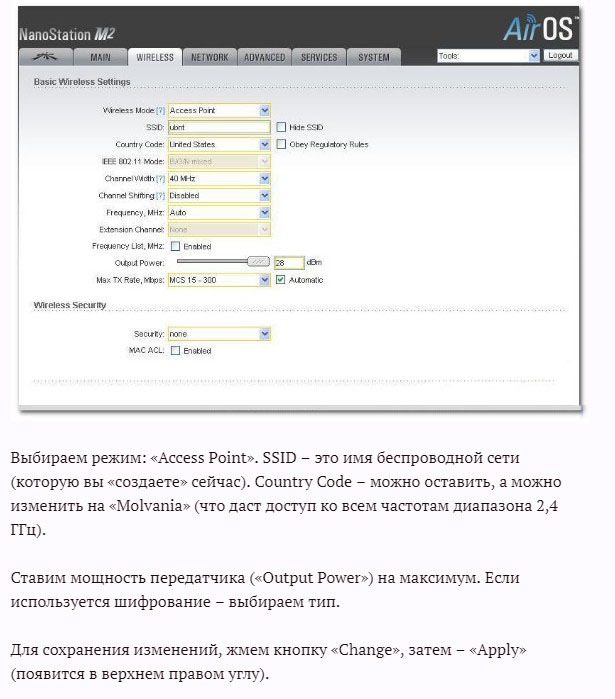Open the Ubiquiti logo tab

(x=45, y=57)
